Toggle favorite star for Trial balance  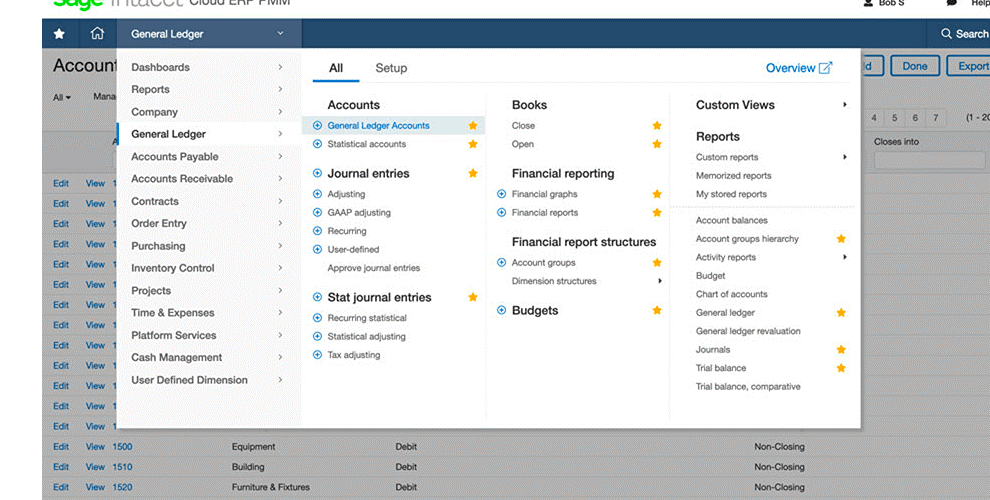point(841,367)
